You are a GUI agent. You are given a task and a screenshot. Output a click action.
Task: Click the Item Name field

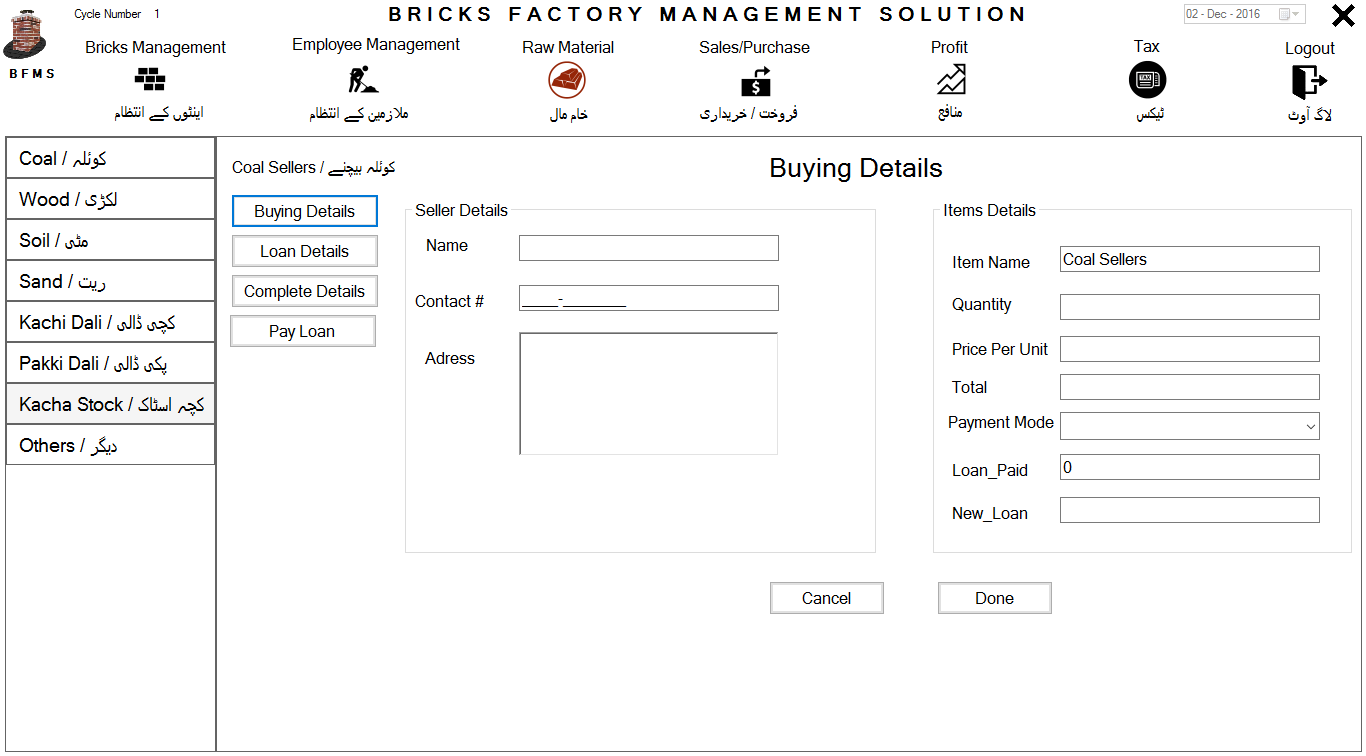pyautogui.click(x=1190, y=259)
